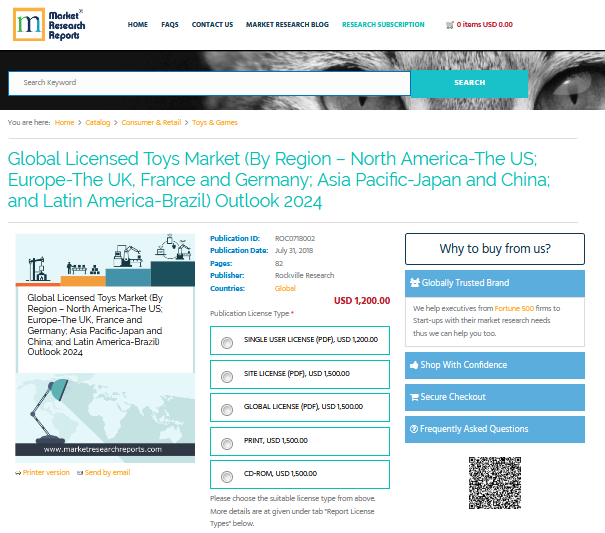Open the Home menu item
The height and width of the screenshot is (533, 605).
[x=138, y=25]
